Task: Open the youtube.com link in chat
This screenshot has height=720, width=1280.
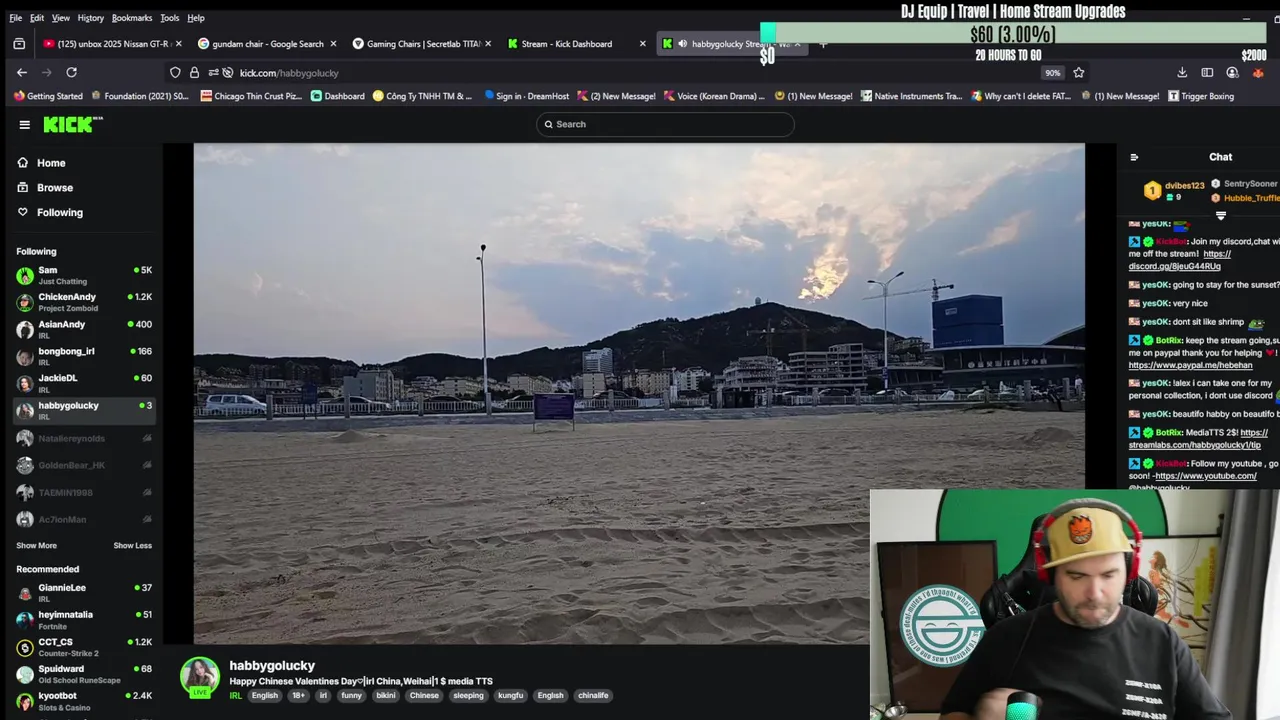Action: point(1206,476)
